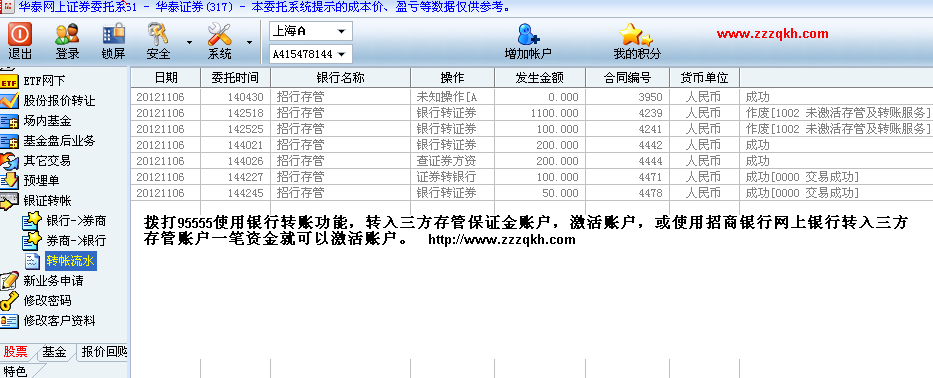Open 修改客户资料 in sidebar
This screenshot has width=933, height=378.
(x=59, y=321)
